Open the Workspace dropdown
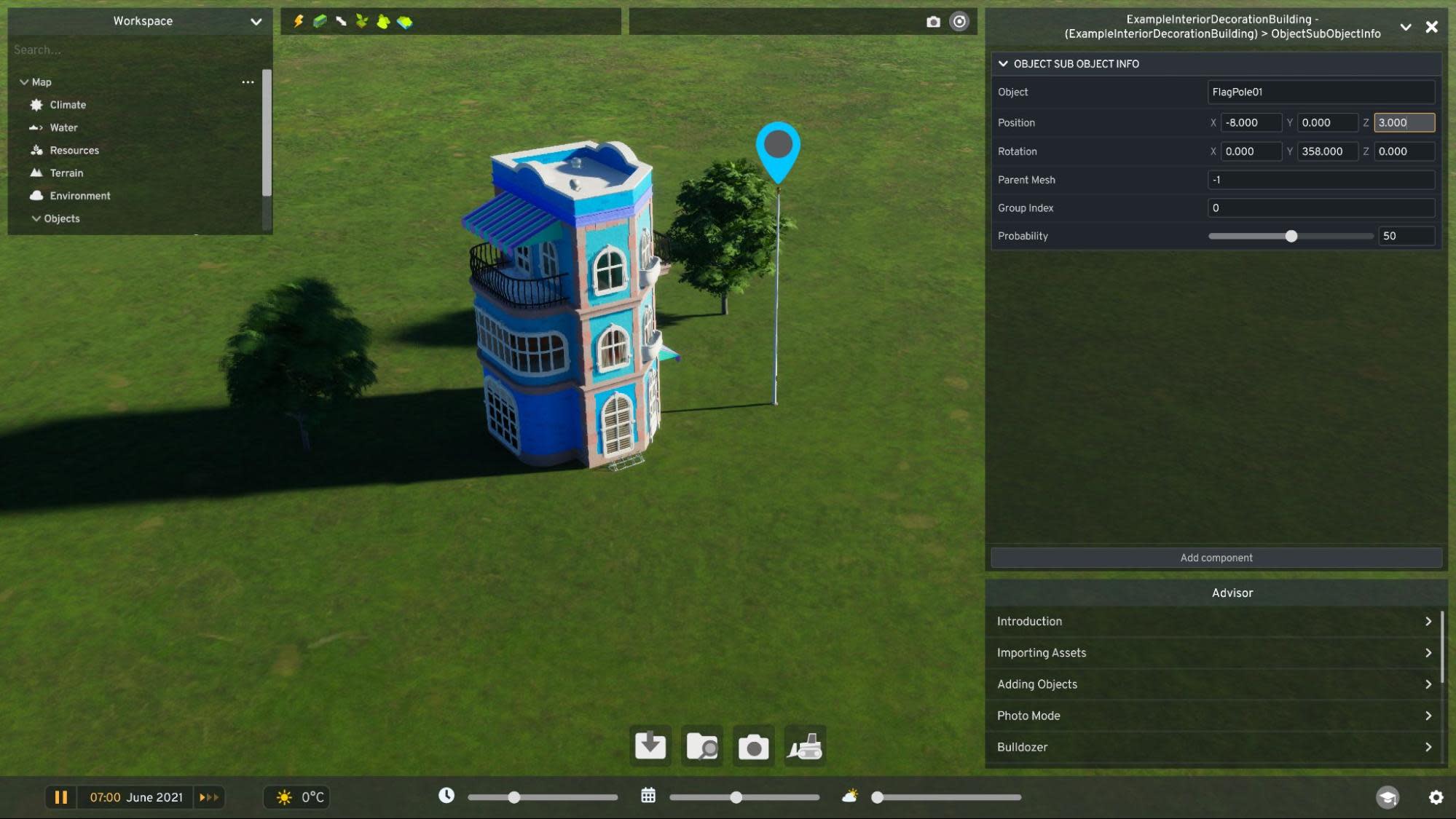 256,21
